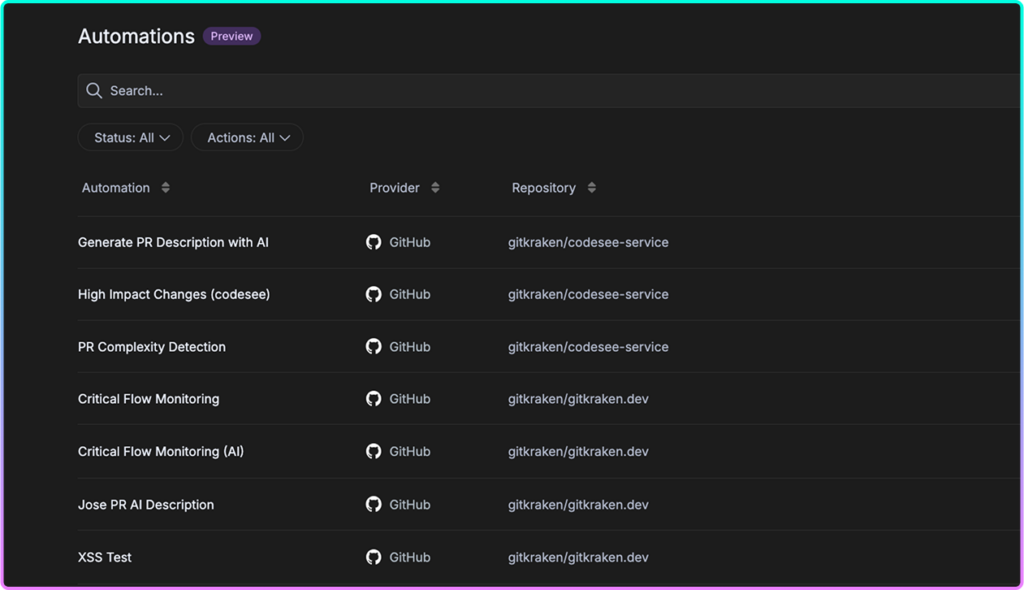Select the GitHub icon beside Critical Flow Monitoring (AI)
This screenshot has width=1024, height=590.
(x=373, y=451)
